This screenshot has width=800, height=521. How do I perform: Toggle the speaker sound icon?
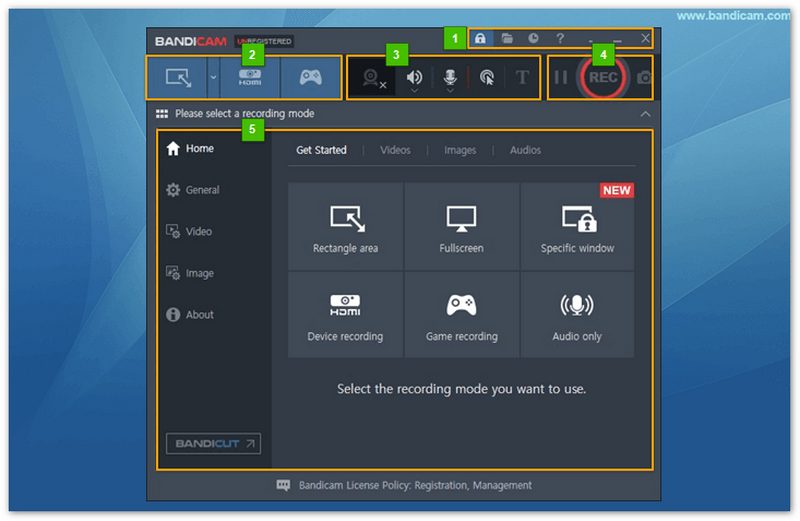pyautogui.click(x=414, y=77)
